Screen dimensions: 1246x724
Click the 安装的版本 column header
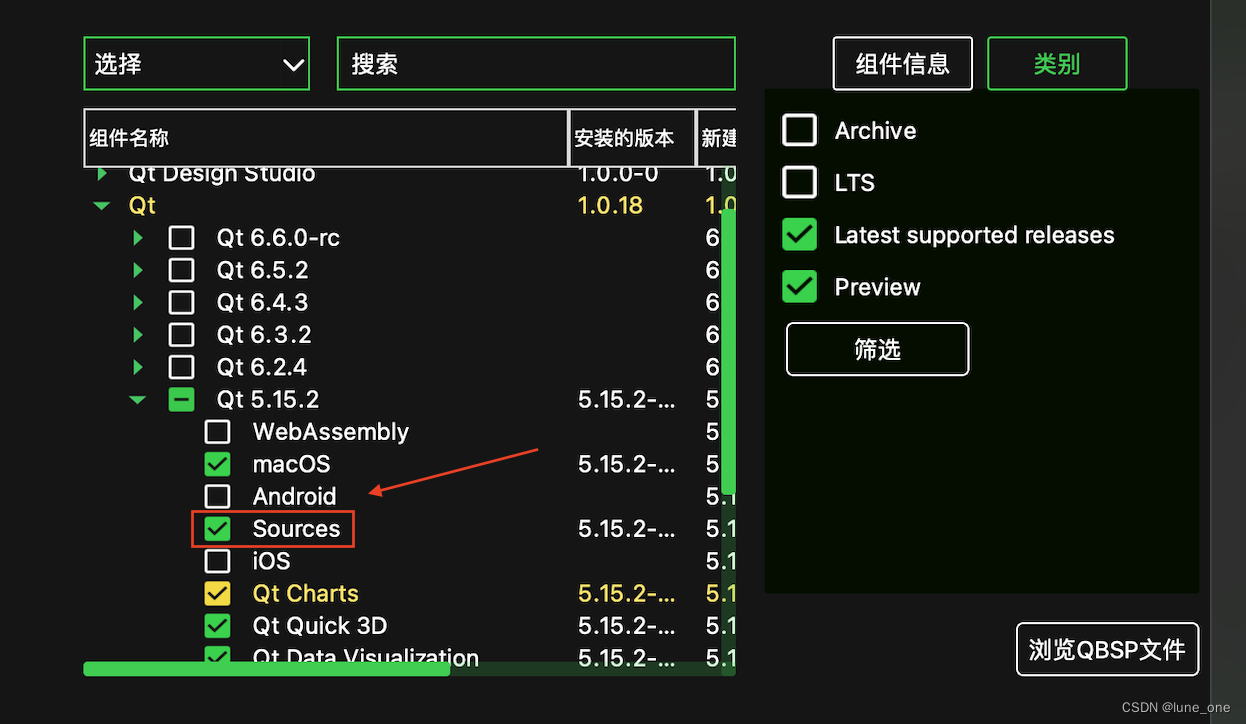tap(632, 138)
